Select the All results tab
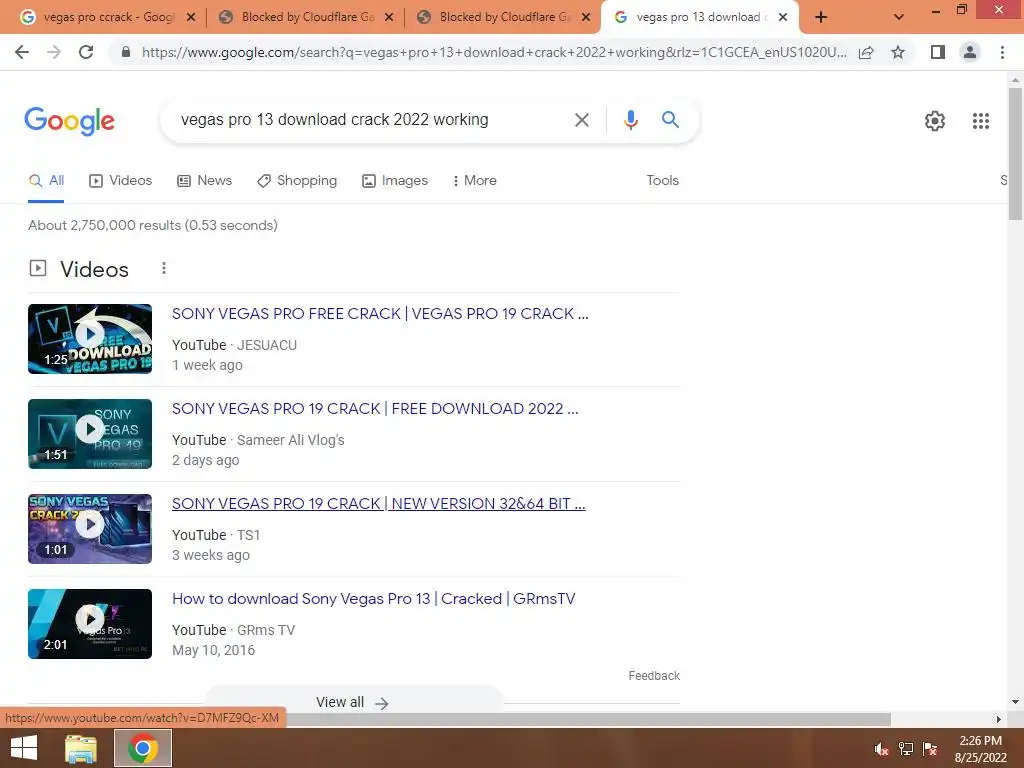Screen dimensions: 1024x768 click(46, 181)
